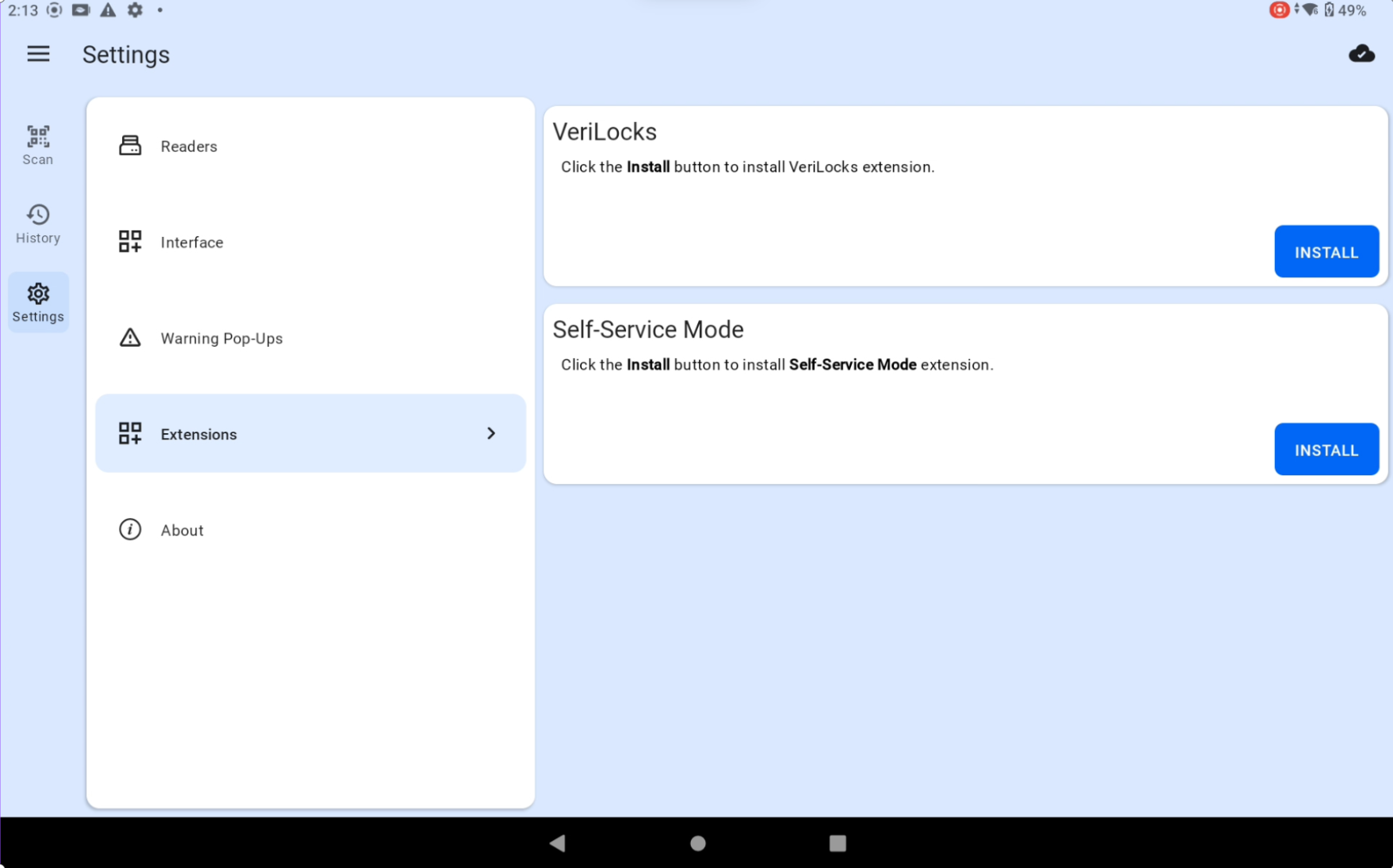Tap the Wi-Fi icon in status bar
The height and width of the screenshot is (868, 1393).
coord(1309,10)
